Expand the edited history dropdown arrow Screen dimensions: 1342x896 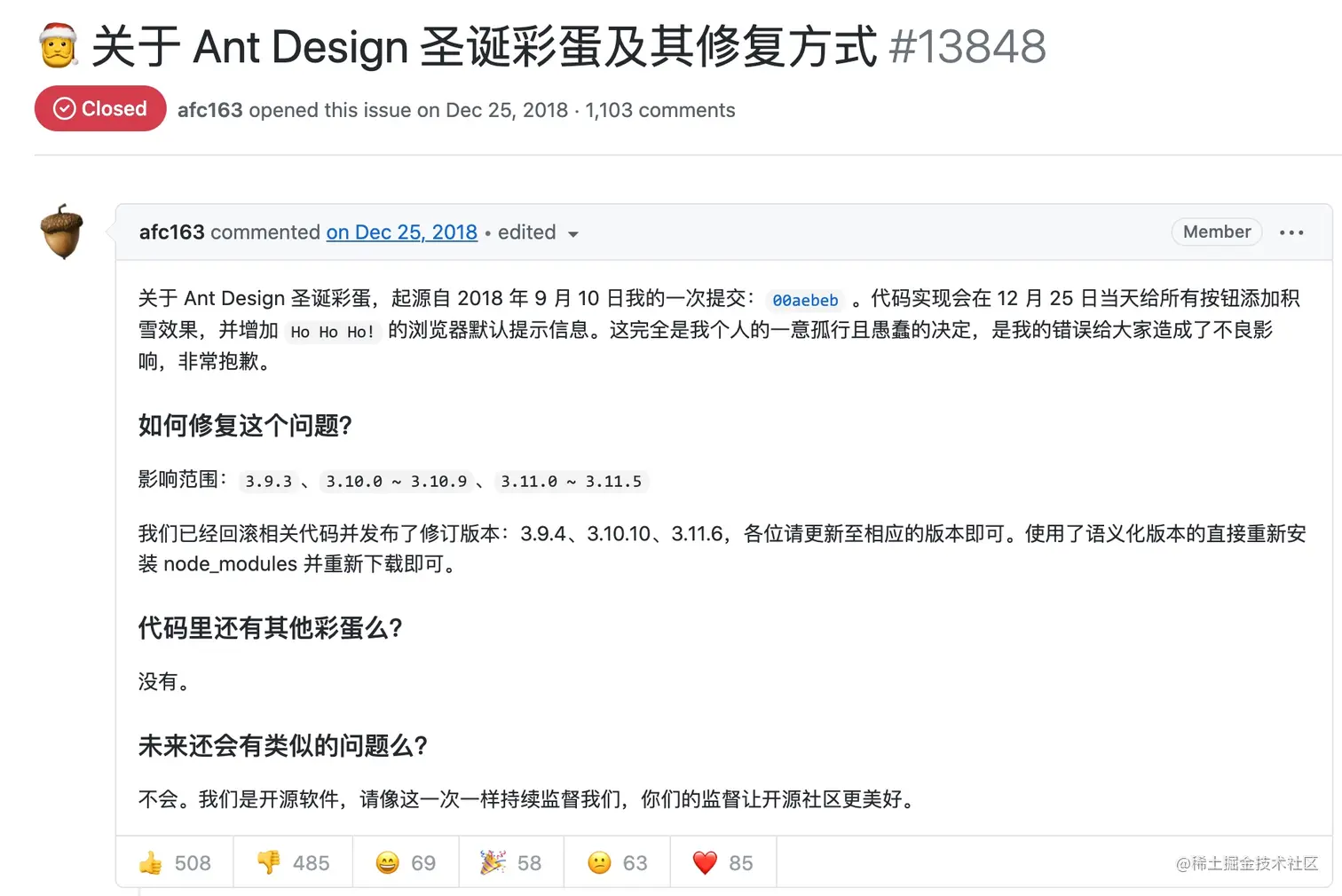coord(573,234)
